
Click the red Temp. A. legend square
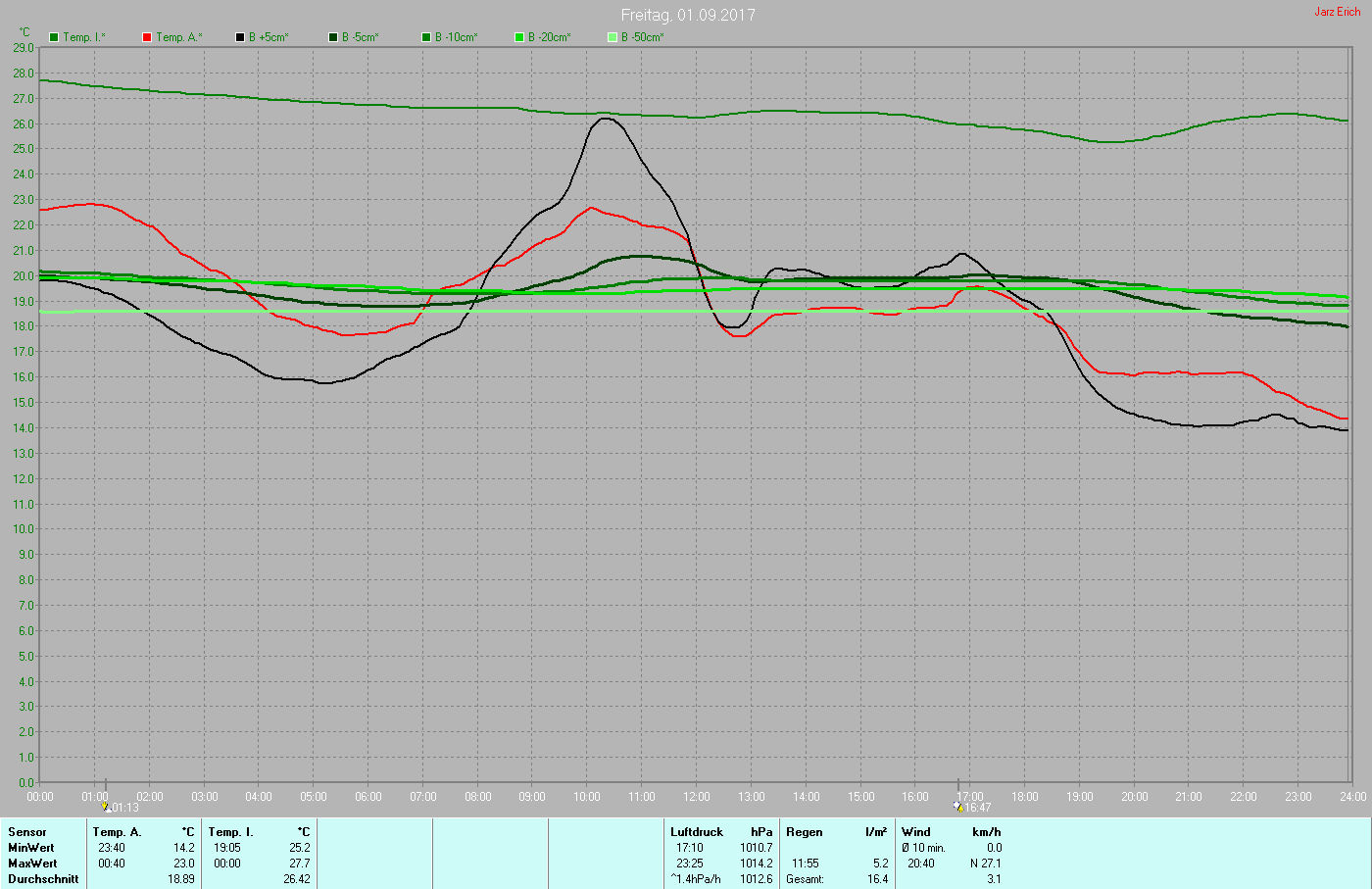pyautogui.click(x=147, y=37)
